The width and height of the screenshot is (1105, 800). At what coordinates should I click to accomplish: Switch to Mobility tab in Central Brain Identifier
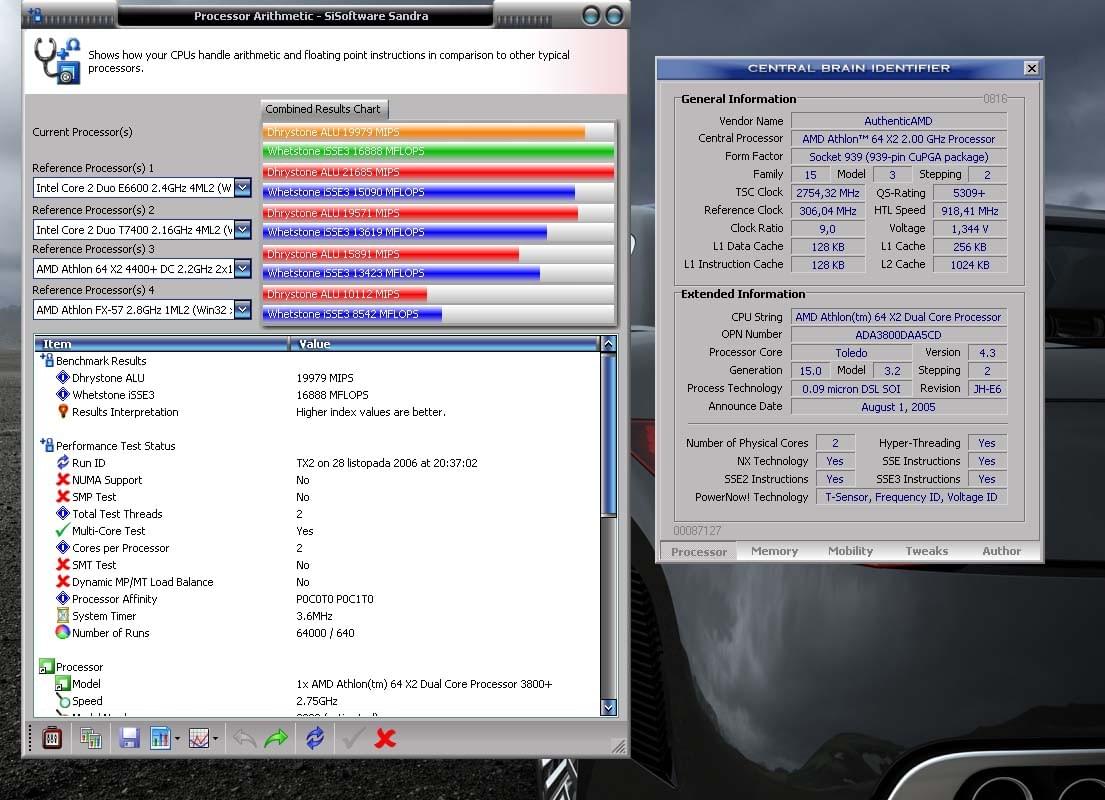coord(851,551)
